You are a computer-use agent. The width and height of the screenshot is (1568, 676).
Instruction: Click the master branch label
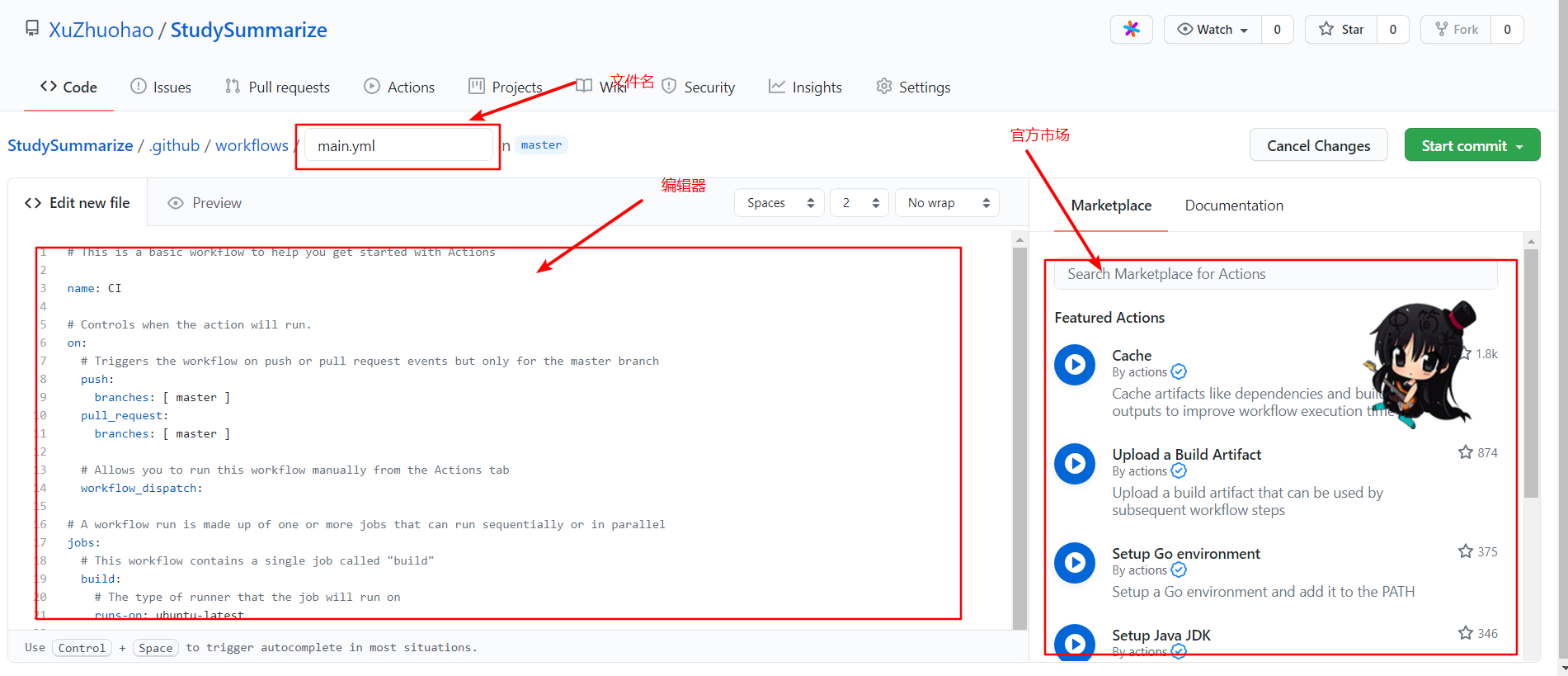[x=541, y=145]
